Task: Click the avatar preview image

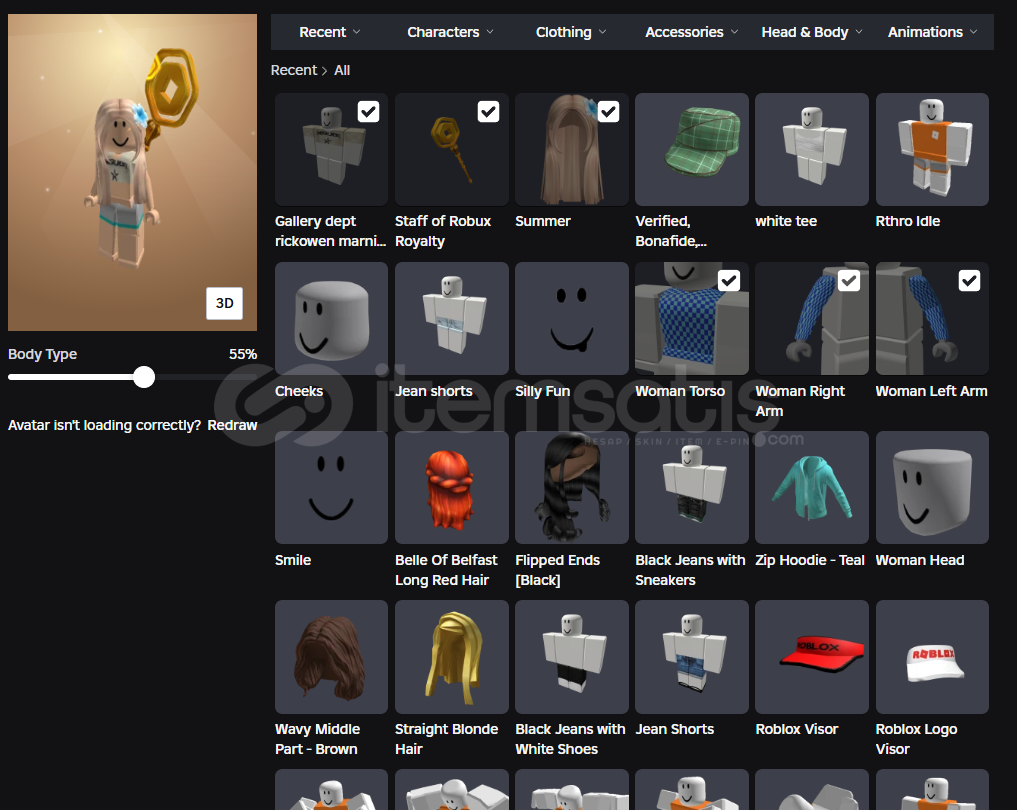Action: (132, 173)
